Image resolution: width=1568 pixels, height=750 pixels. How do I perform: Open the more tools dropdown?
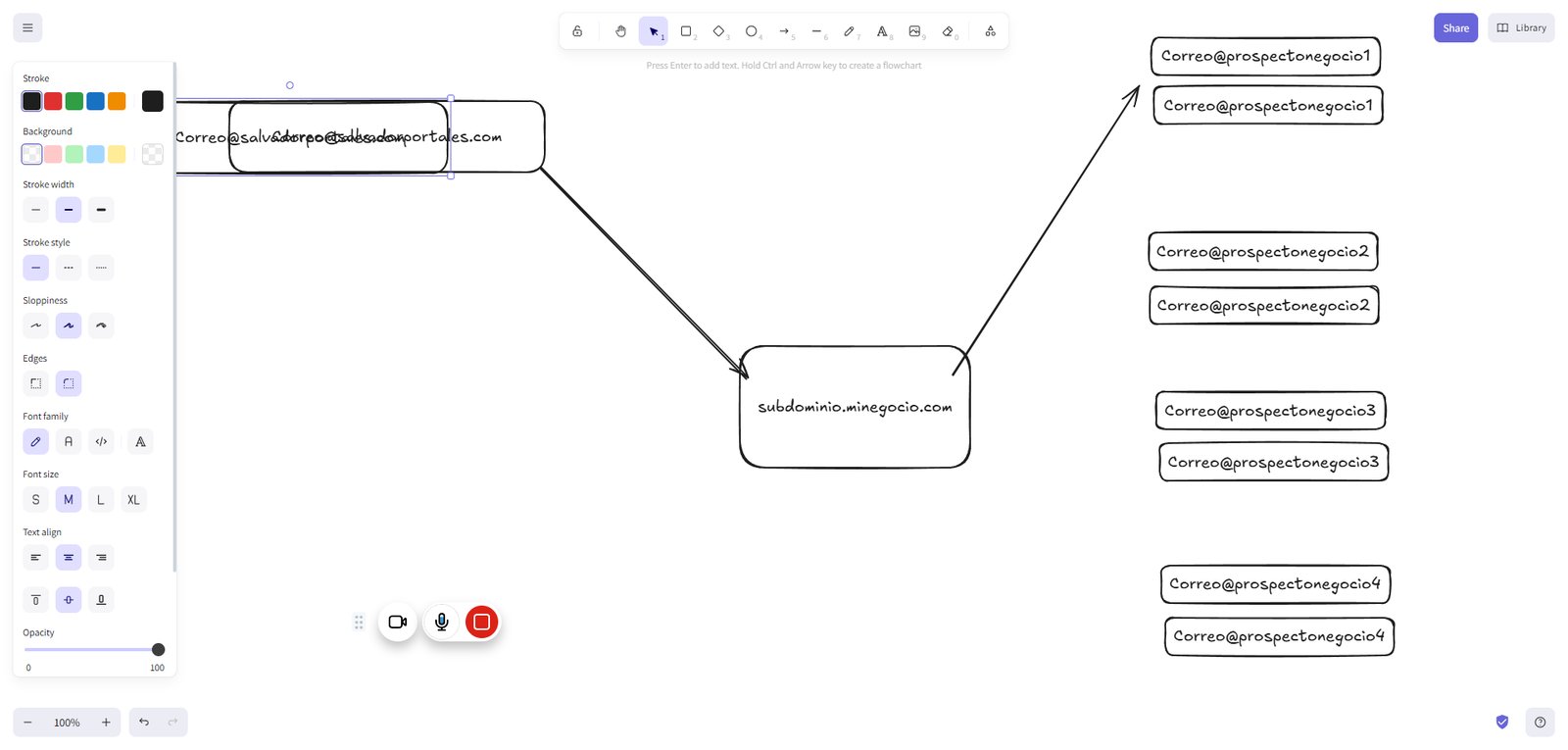991,31
